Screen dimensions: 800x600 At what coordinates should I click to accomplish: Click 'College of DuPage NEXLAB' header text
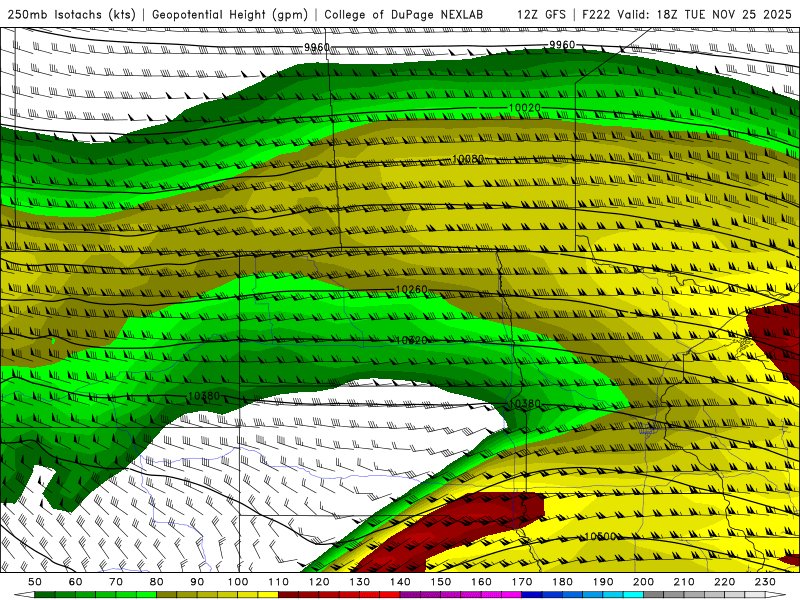point(403,14)
